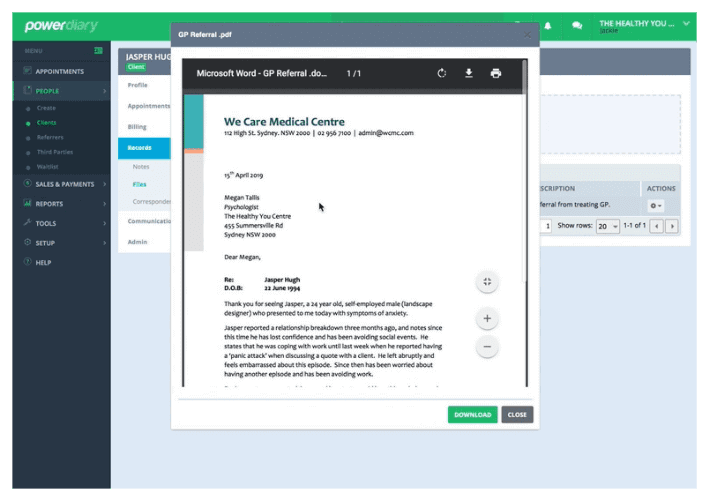The width and height of the screenshot is (709, 501).
Task: Select Referrers under People
Action: coord(50,137)
